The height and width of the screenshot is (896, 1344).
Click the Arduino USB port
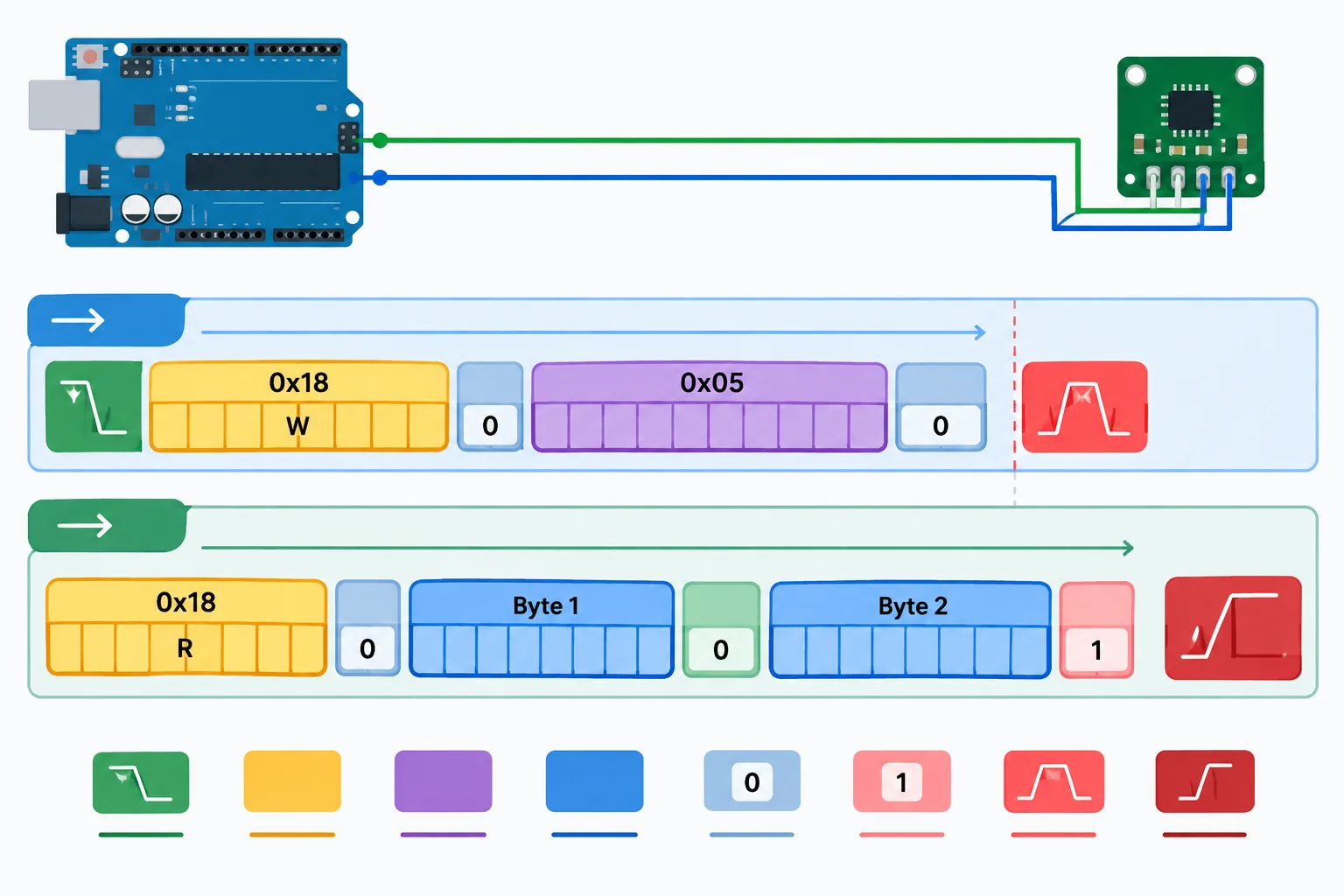64,105
